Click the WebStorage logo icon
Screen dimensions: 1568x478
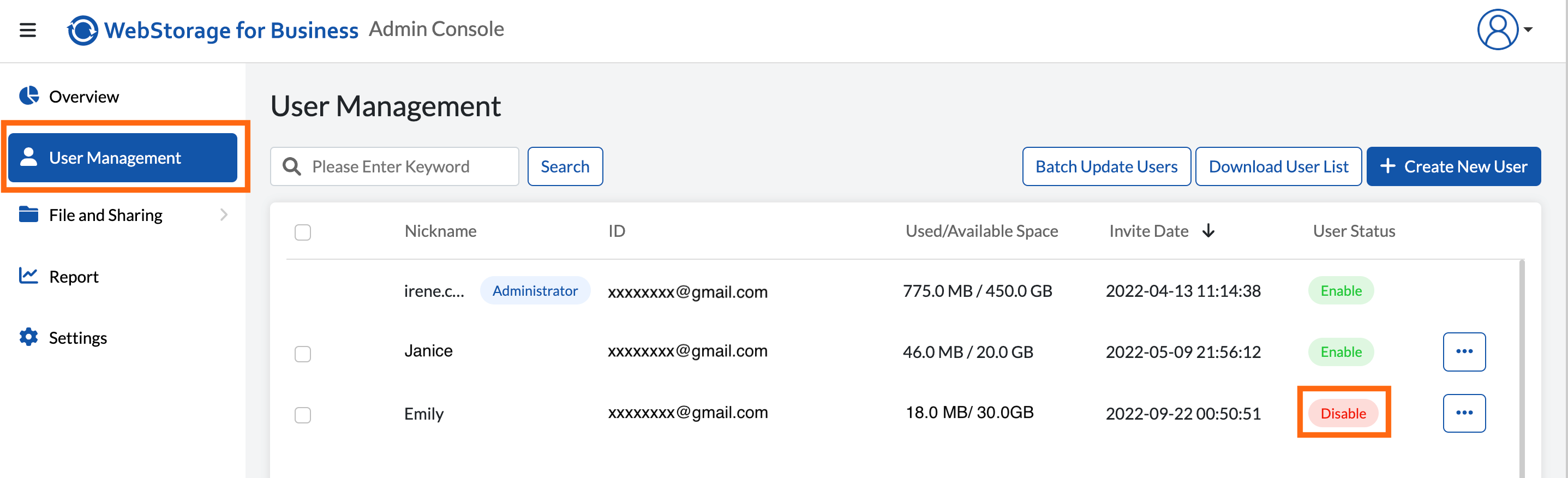[83, 30]
